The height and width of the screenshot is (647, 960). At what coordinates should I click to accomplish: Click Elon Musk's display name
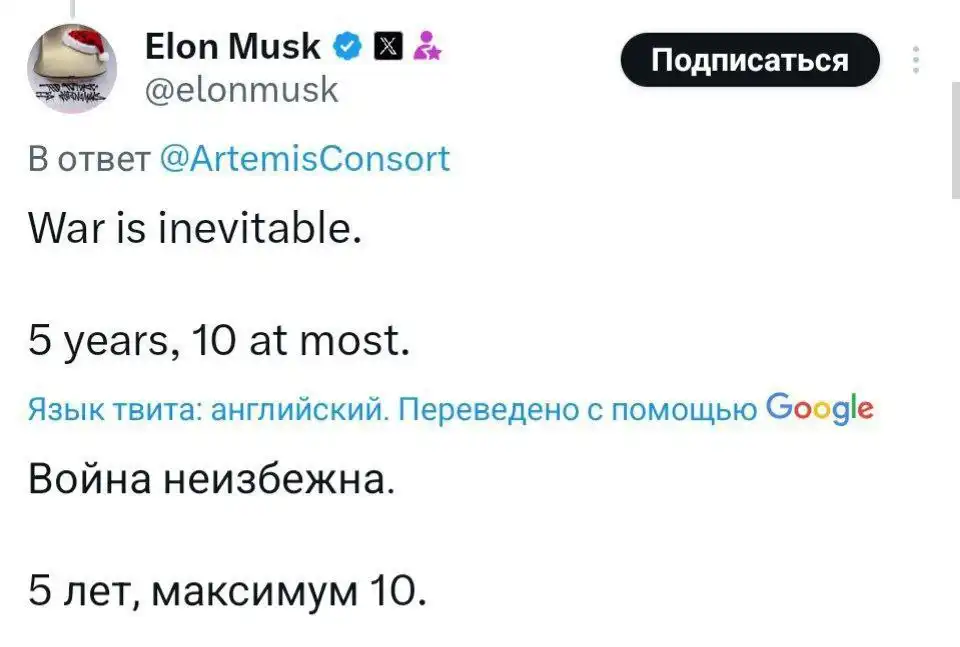point(231,45)
